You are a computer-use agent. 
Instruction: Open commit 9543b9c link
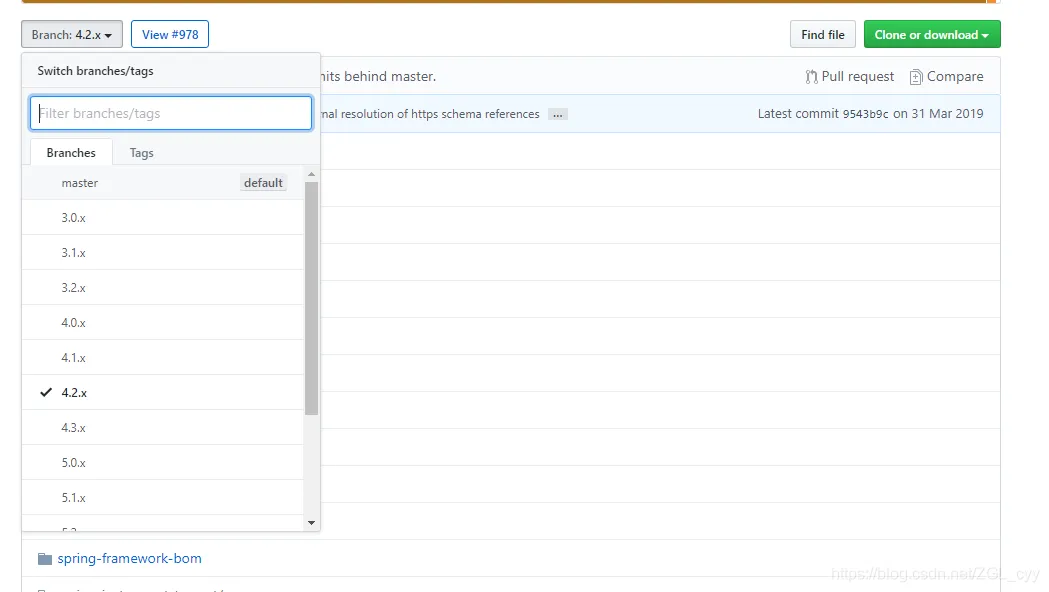(x=865, y=114)
